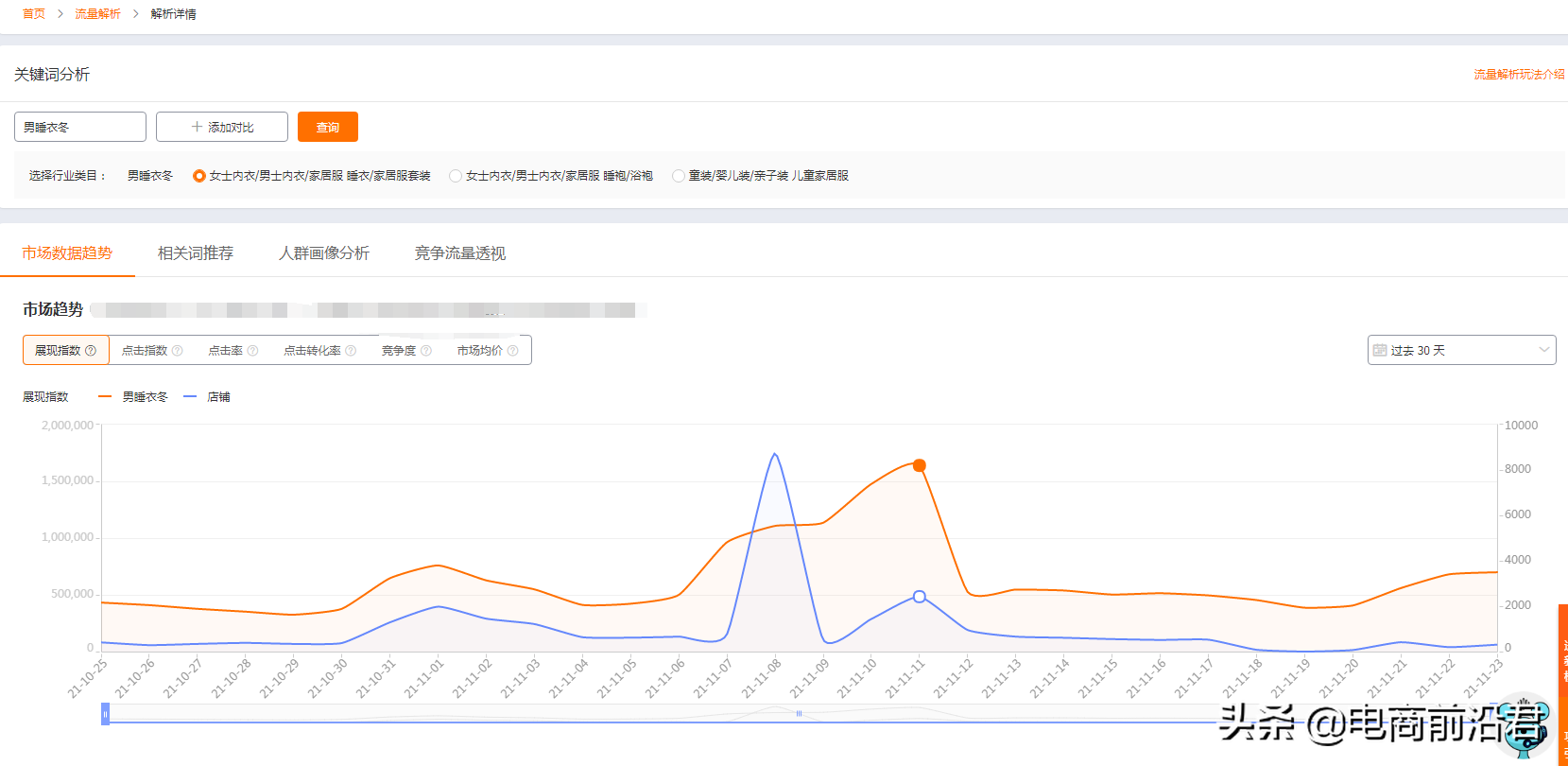The width and height of the screenshot is (1568, 766).
Task: Click 添加对比 button
Action: tap(222, 127)
